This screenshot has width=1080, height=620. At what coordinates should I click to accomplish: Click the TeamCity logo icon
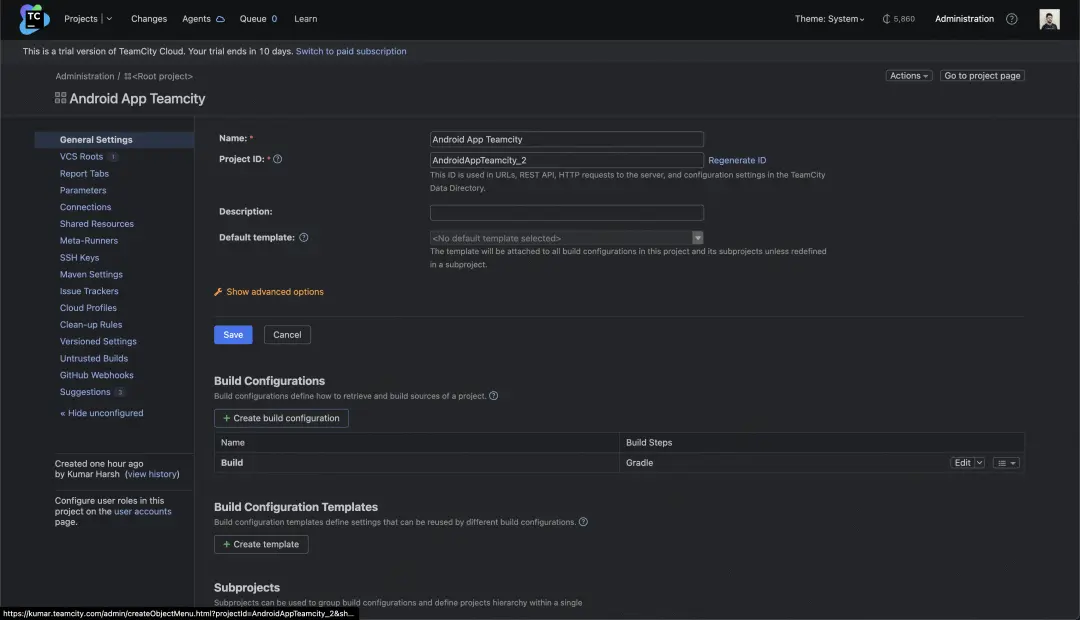(x=34, y=18)
